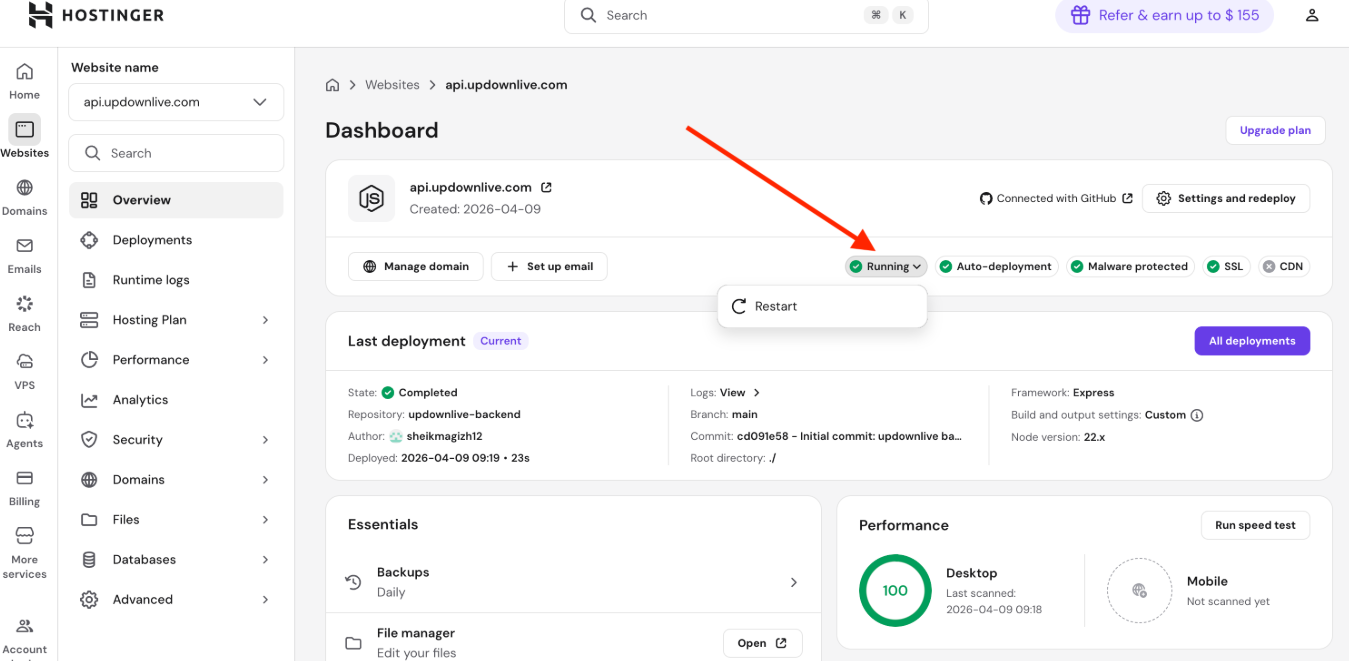Open the Billing sidebar icon
The height and width of the screenshot is (661, 1349).
24,486
